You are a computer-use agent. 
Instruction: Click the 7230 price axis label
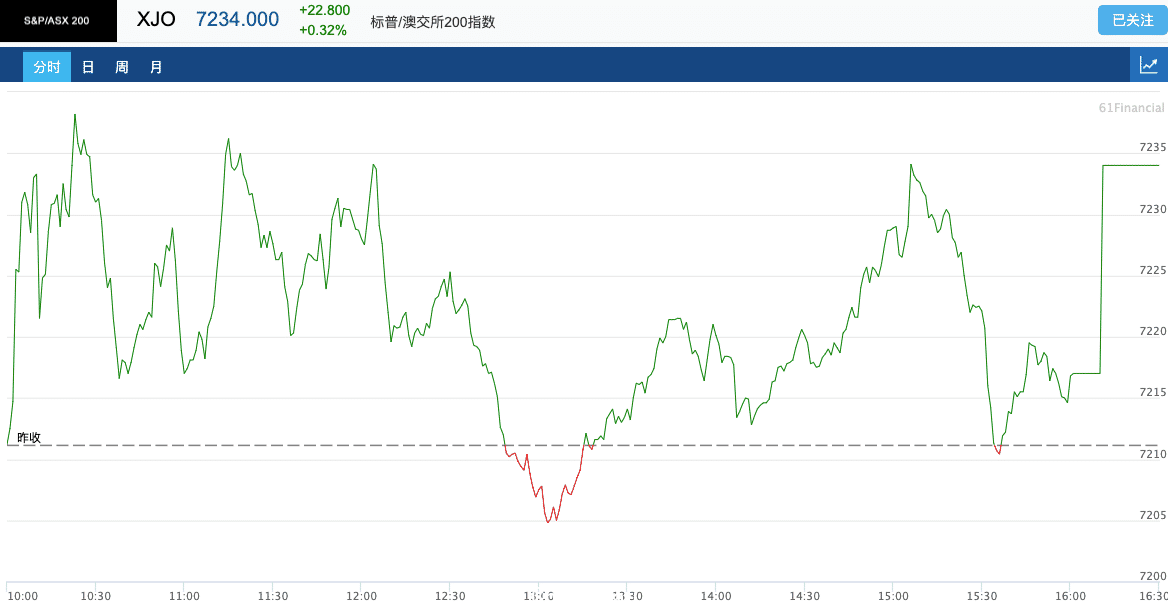coord(1152,209)
